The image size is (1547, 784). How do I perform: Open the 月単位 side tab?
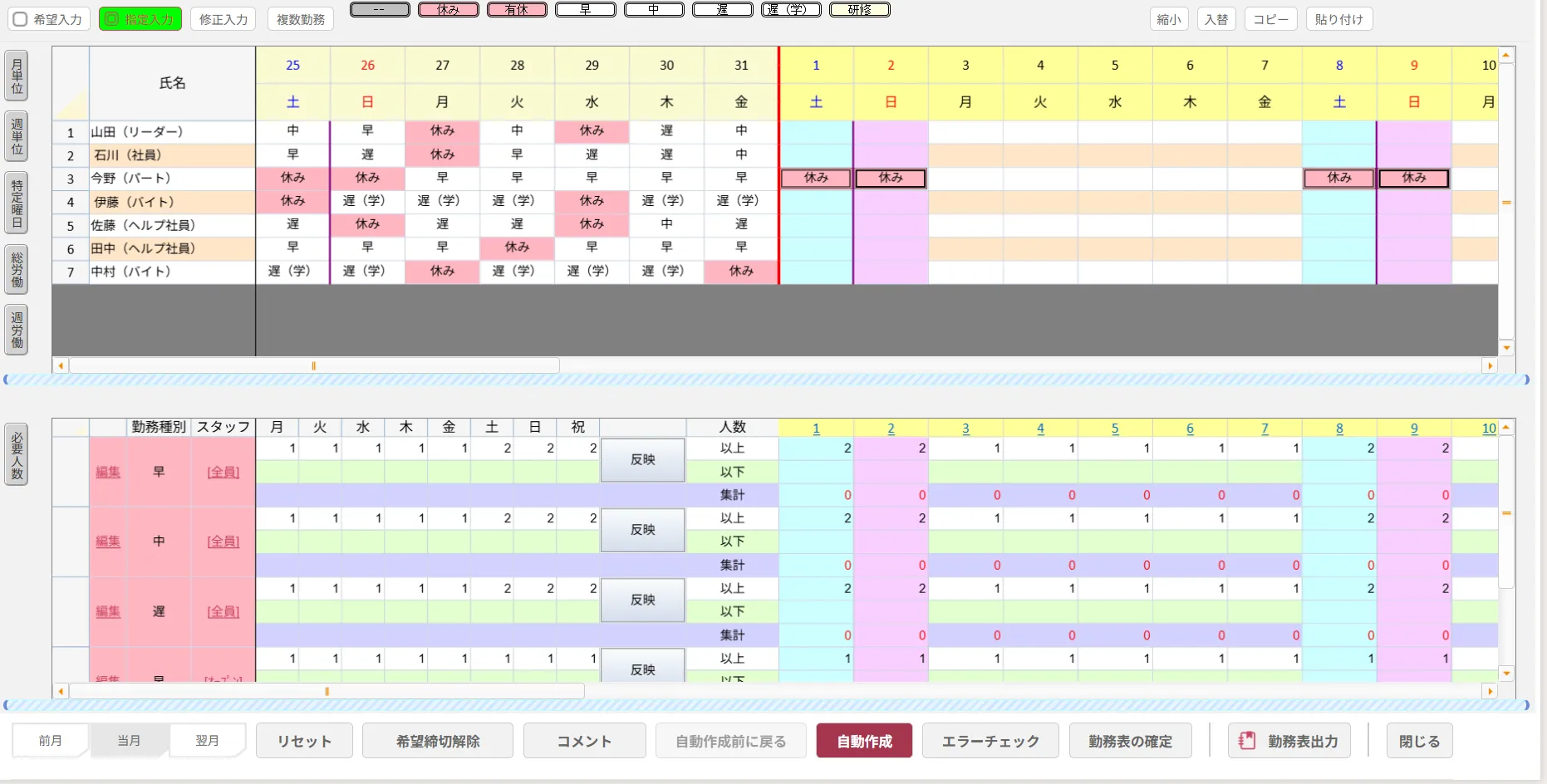pos(17,76)
